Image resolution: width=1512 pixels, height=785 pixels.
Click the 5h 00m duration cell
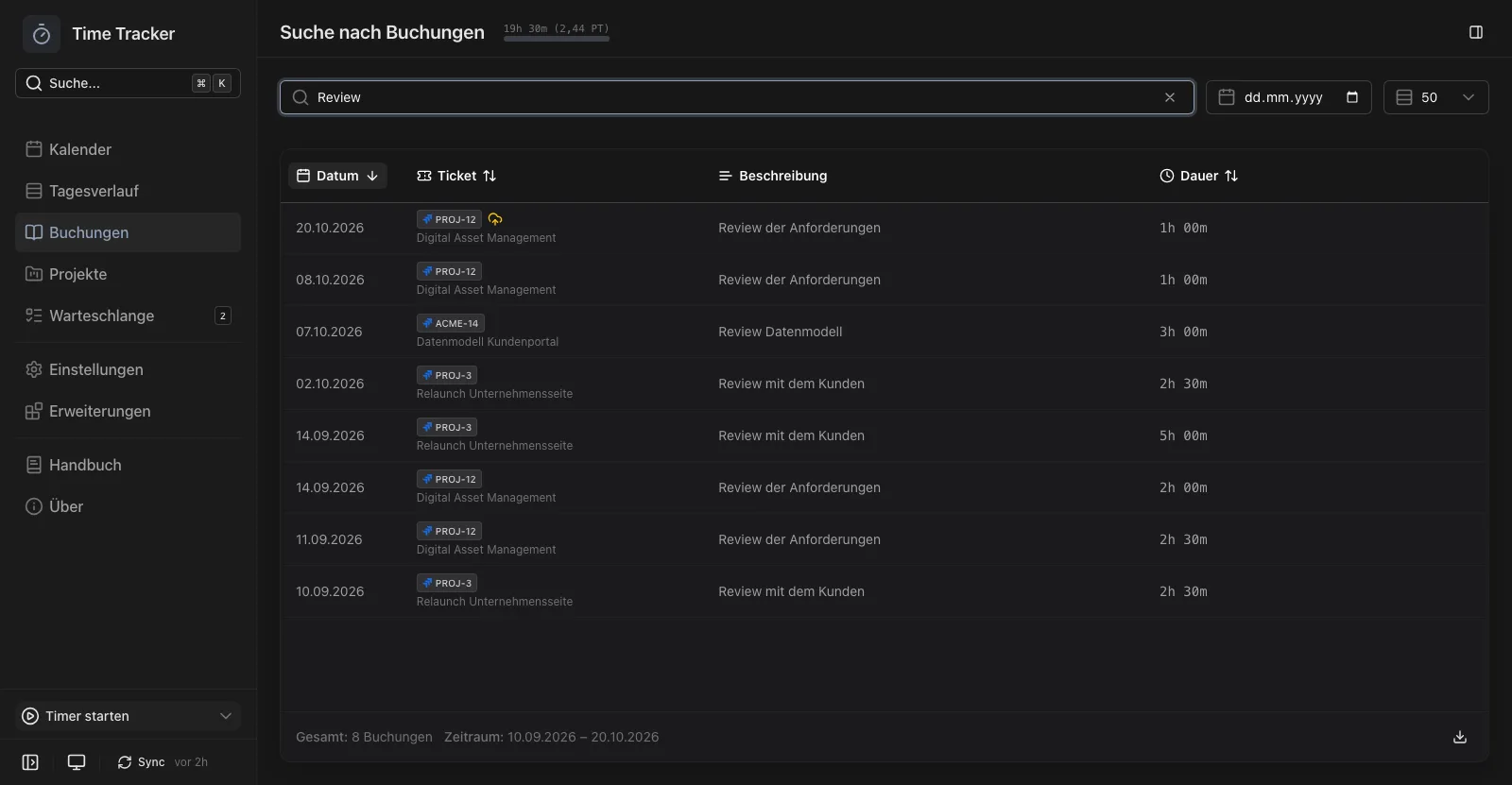tap(1183, 435)
